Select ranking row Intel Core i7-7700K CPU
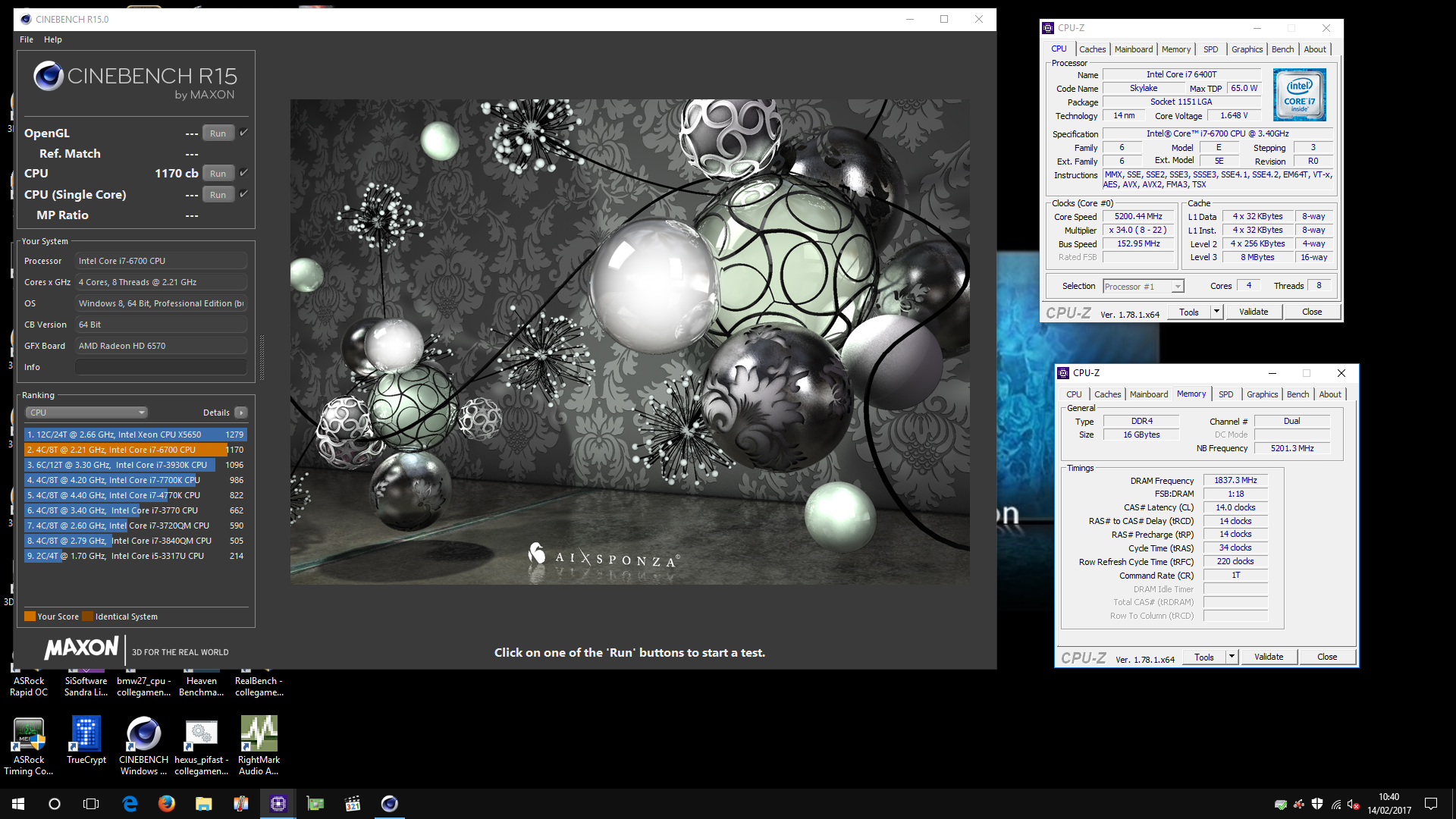The height and width of the screenshot is (819, 1456). [136, 480]
